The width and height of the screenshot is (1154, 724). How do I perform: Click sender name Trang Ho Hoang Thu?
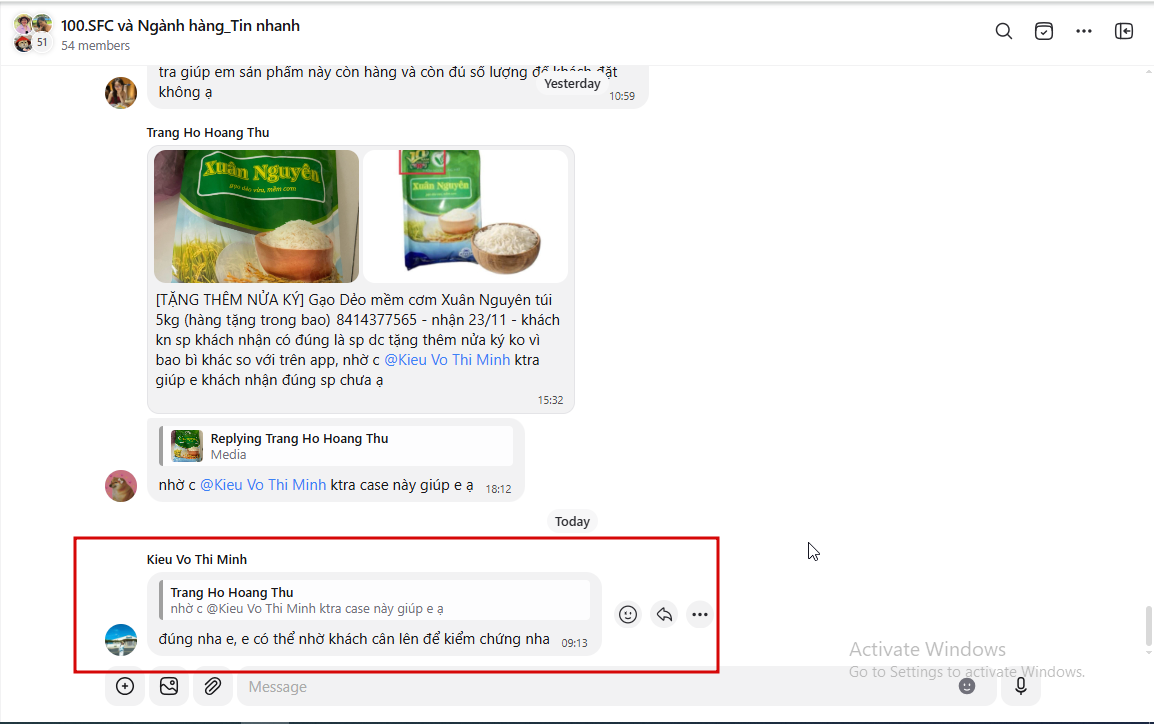coord(208,132)
